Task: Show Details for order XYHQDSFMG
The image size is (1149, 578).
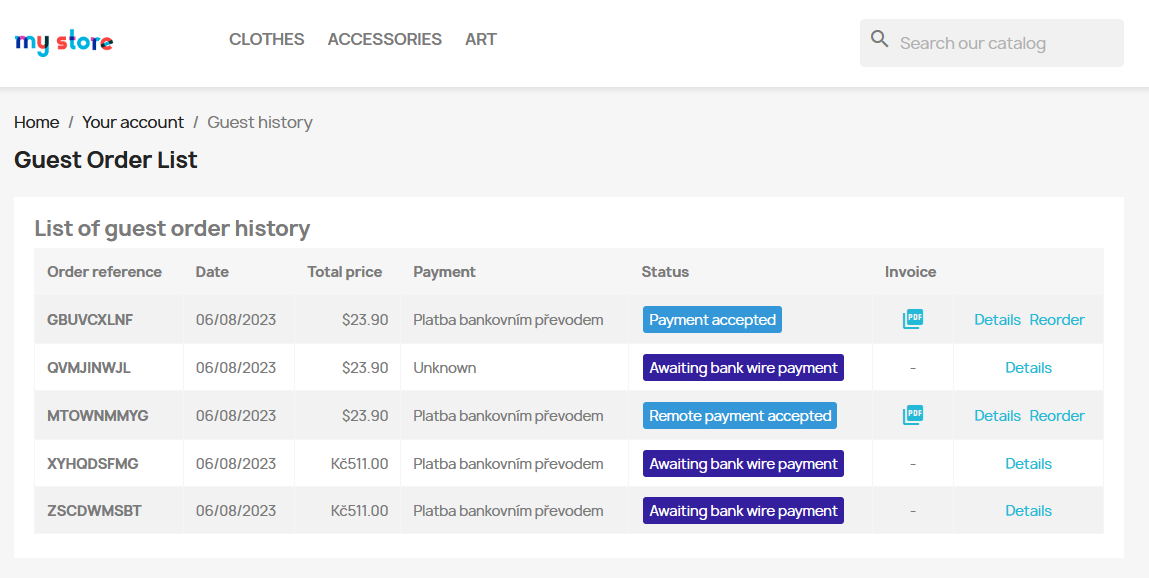Action: click(x=1028, y=464)
